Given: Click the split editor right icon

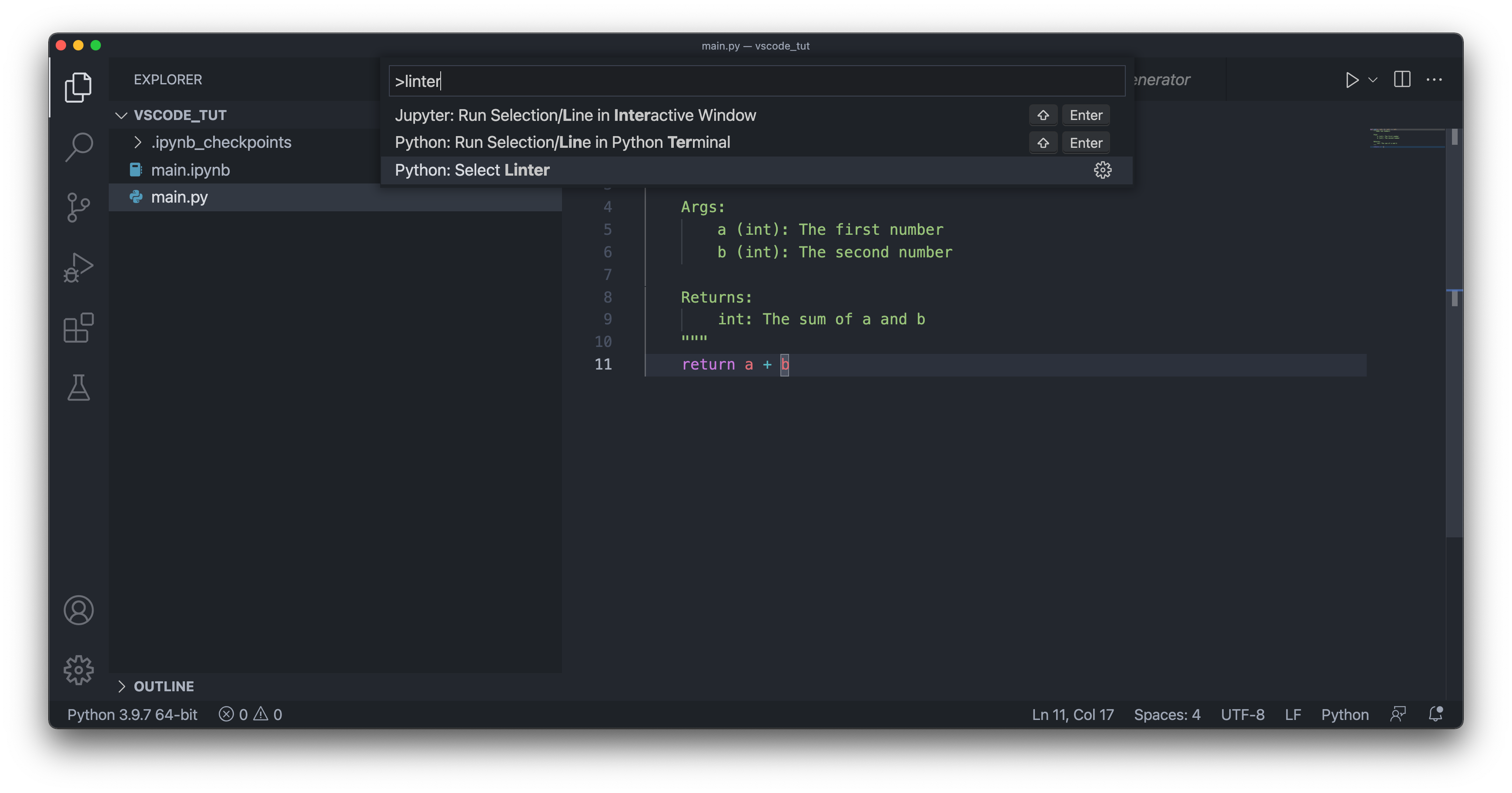Looking at the screenshot, I should coord(1402,79).
